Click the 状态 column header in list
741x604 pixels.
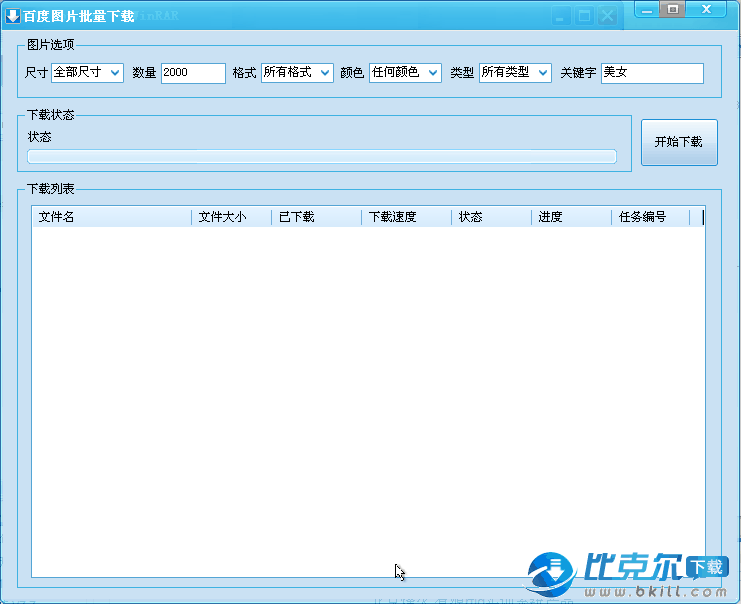pyautogui.click(x=491, y=217)
